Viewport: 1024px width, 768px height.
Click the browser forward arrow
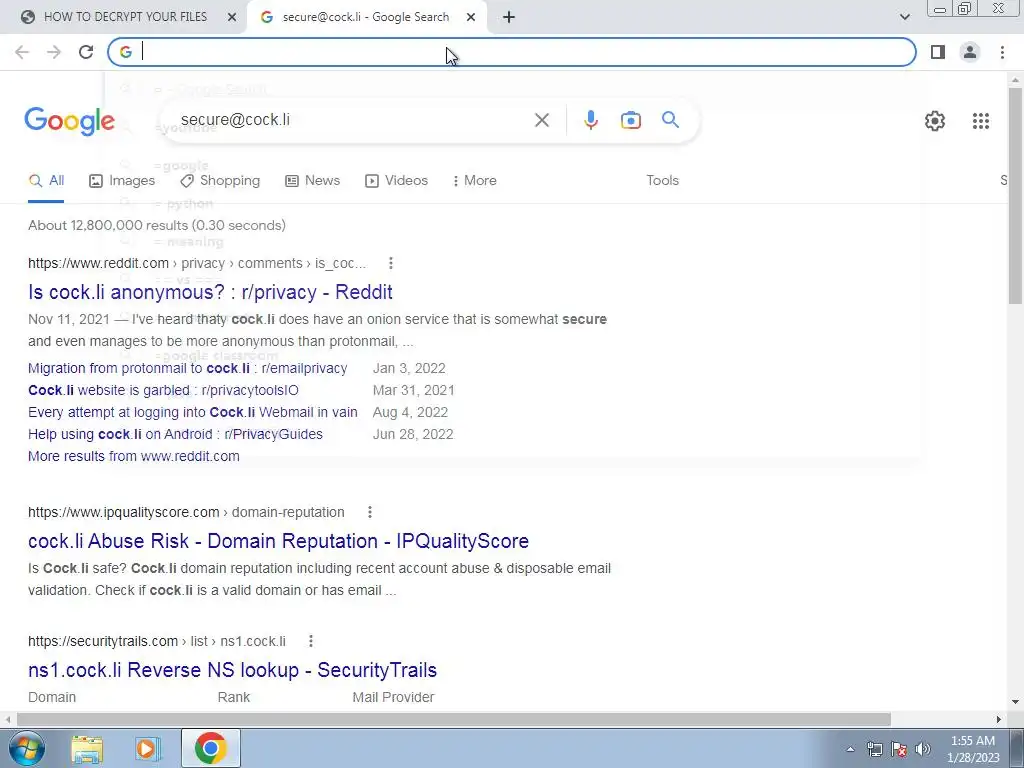54,52
